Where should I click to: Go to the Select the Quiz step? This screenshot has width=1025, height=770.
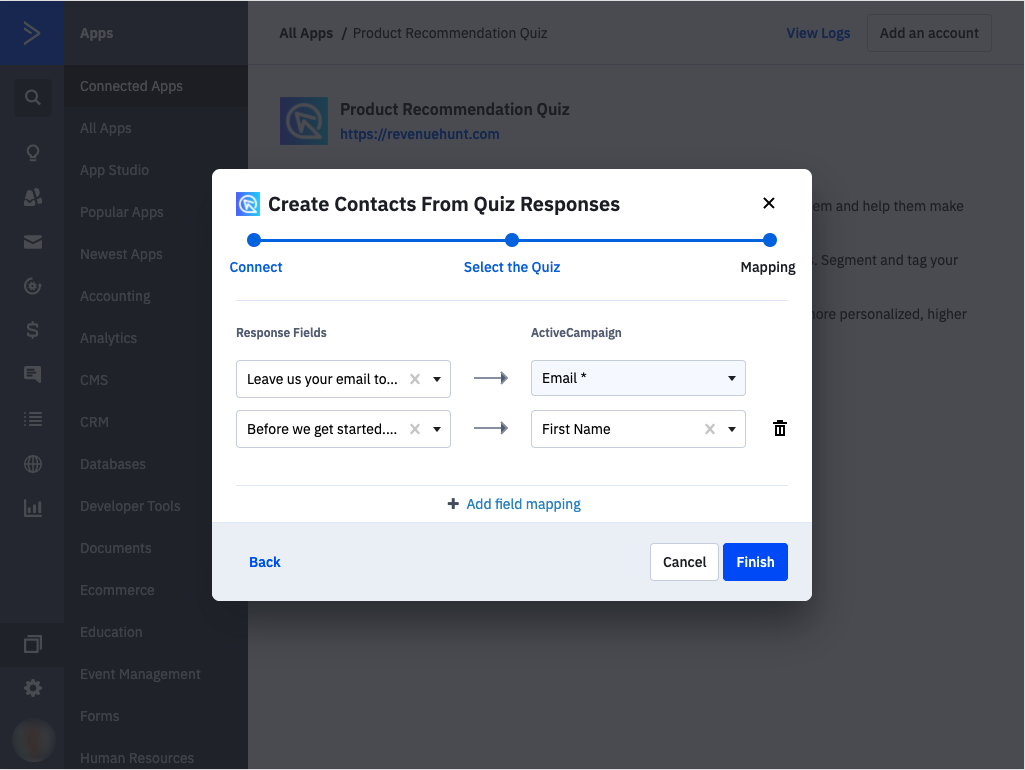click(x=512, y=267)
